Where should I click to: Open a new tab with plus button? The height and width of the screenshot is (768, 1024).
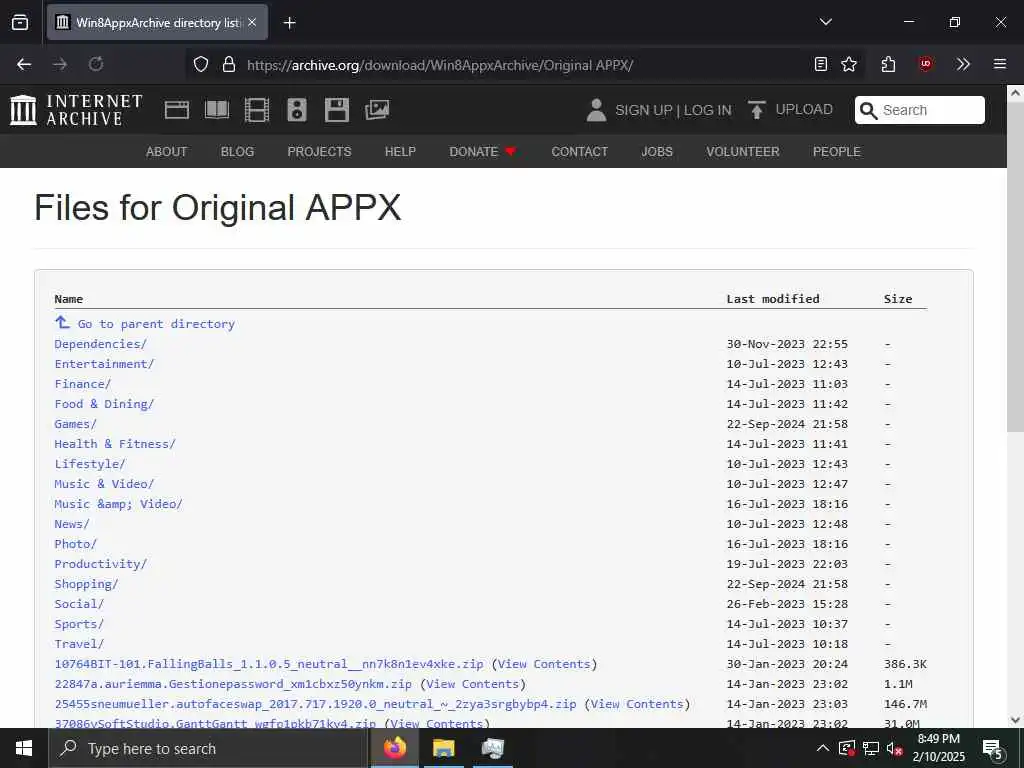point(289,23)
